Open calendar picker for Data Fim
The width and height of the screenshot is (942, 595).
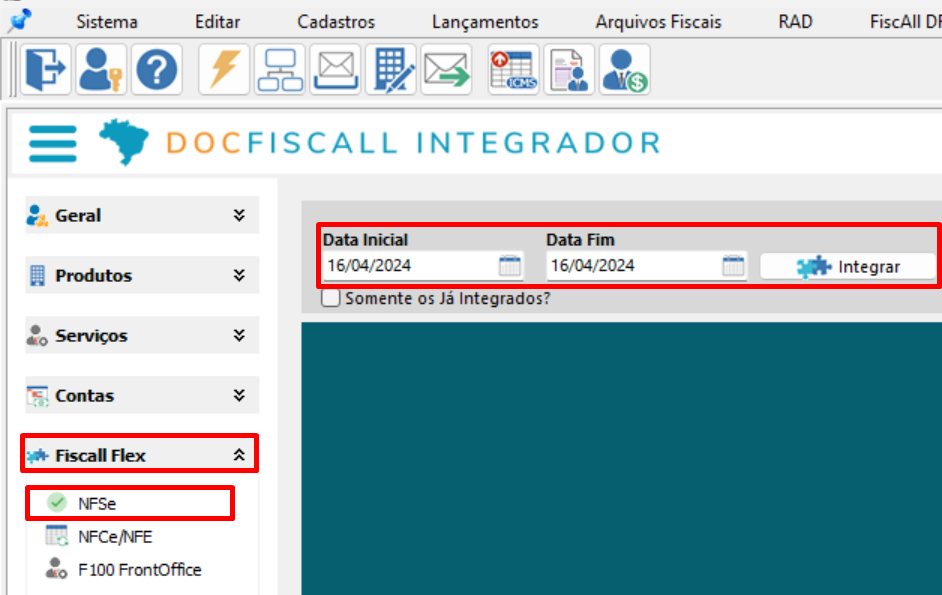point(733,265)
